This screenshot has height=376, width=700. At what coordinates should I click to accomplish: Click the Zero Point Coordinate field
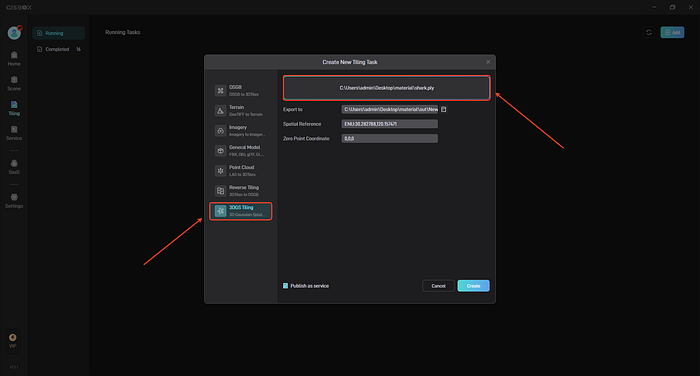pos(390,139)
